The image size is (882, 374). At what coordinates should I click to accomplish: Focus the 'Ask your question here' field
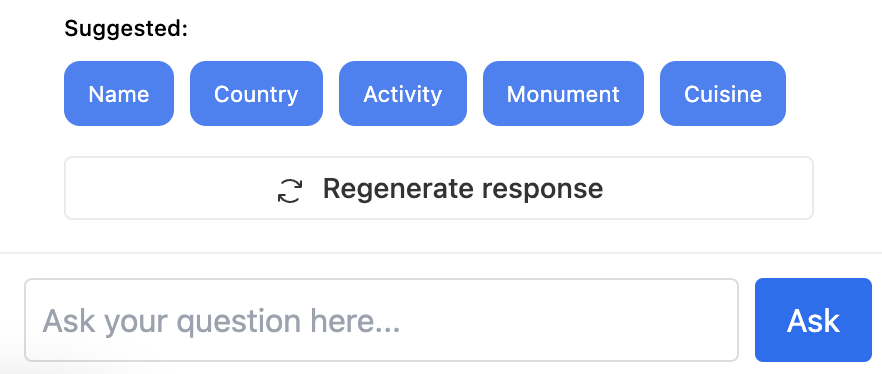tap(381, 320)
